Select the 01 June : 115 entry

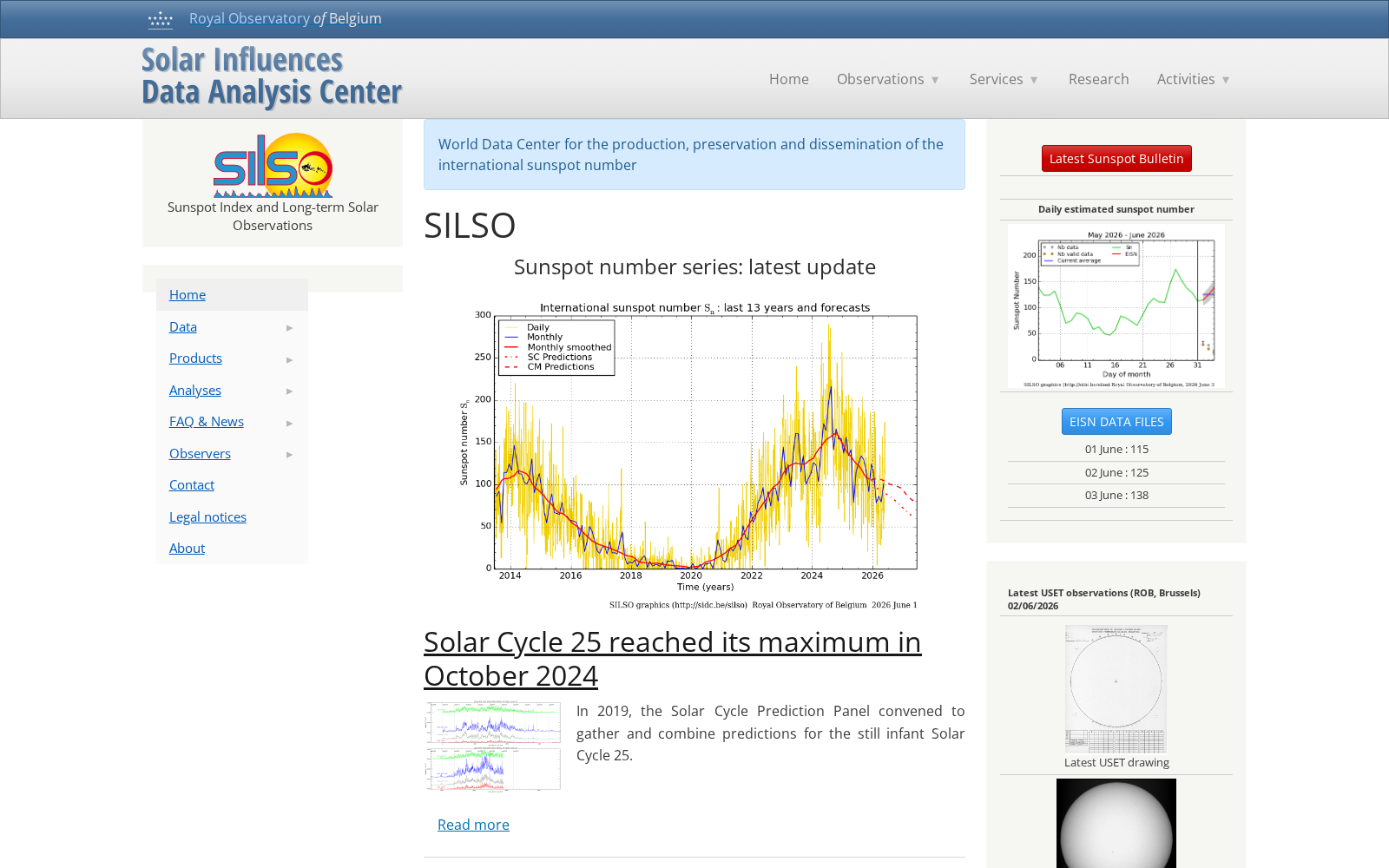(1116, 449)
